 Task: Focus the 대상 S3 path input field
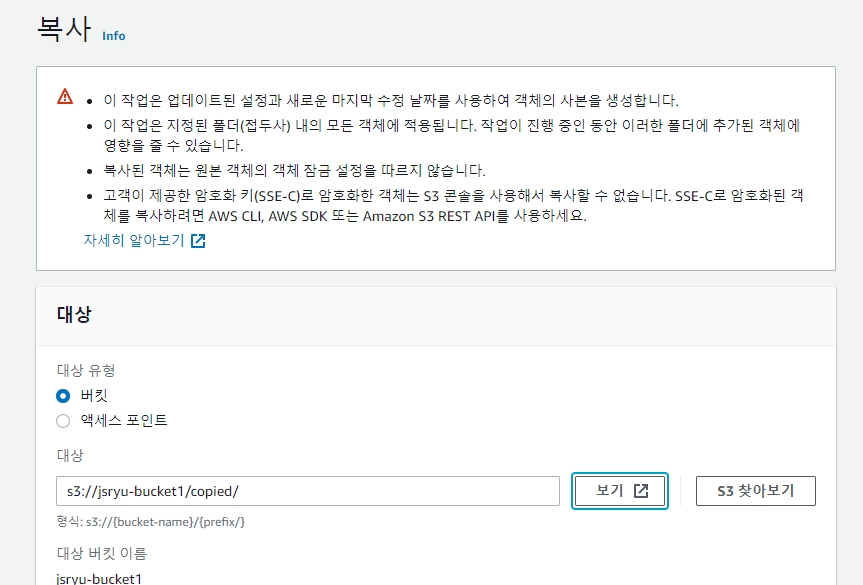click(x=308, y=491)
